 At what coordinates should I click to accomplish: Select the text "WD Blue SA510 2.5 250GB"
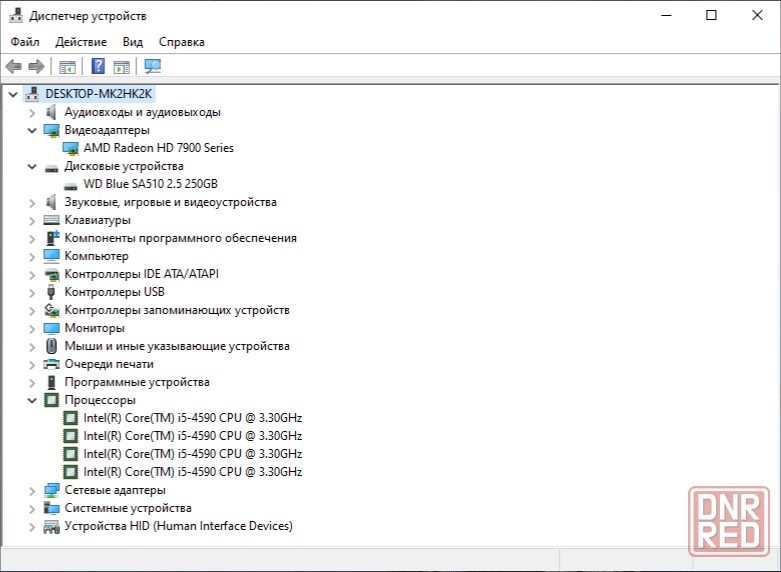tap(150, 184)
